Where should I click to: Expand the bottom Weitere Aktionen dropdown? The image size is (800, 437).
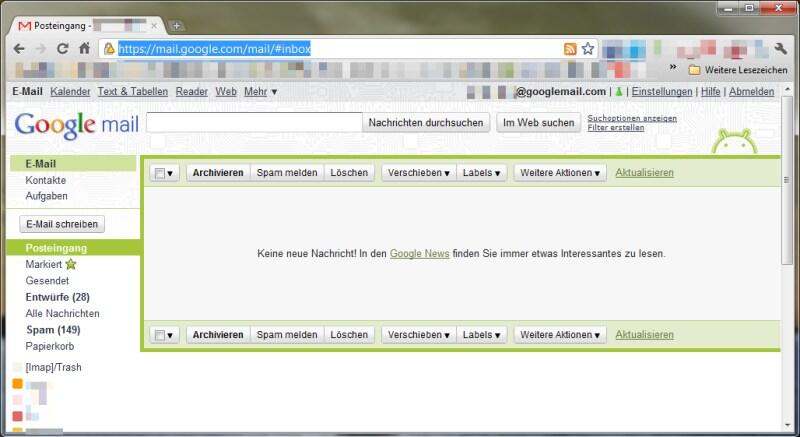[x=560, y=335]
